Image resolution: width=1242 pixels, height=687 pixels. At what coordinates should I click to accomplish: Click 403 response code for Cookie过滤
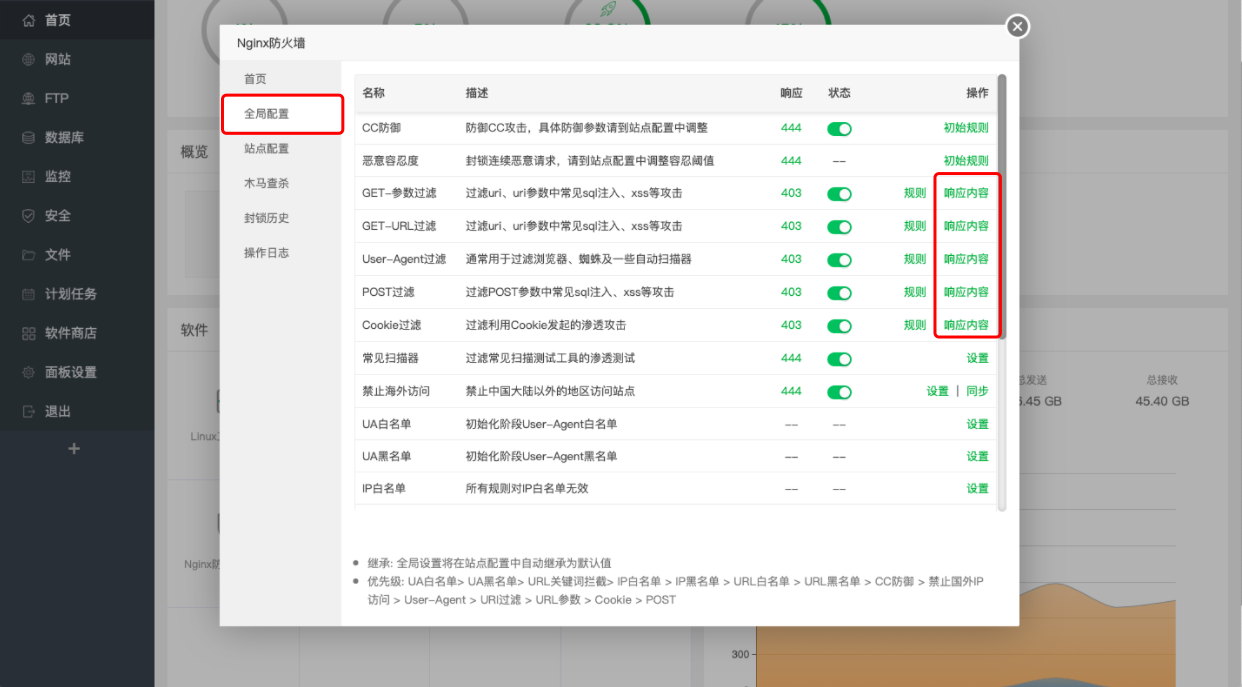pos(791,325)
